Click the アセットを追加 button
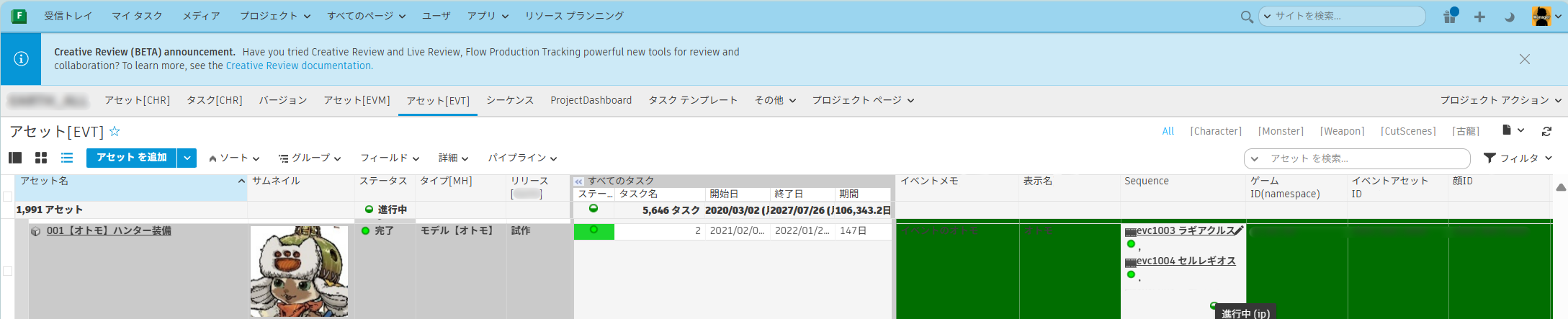This screenshot has width=1568, height=319. tap(132, 158)
